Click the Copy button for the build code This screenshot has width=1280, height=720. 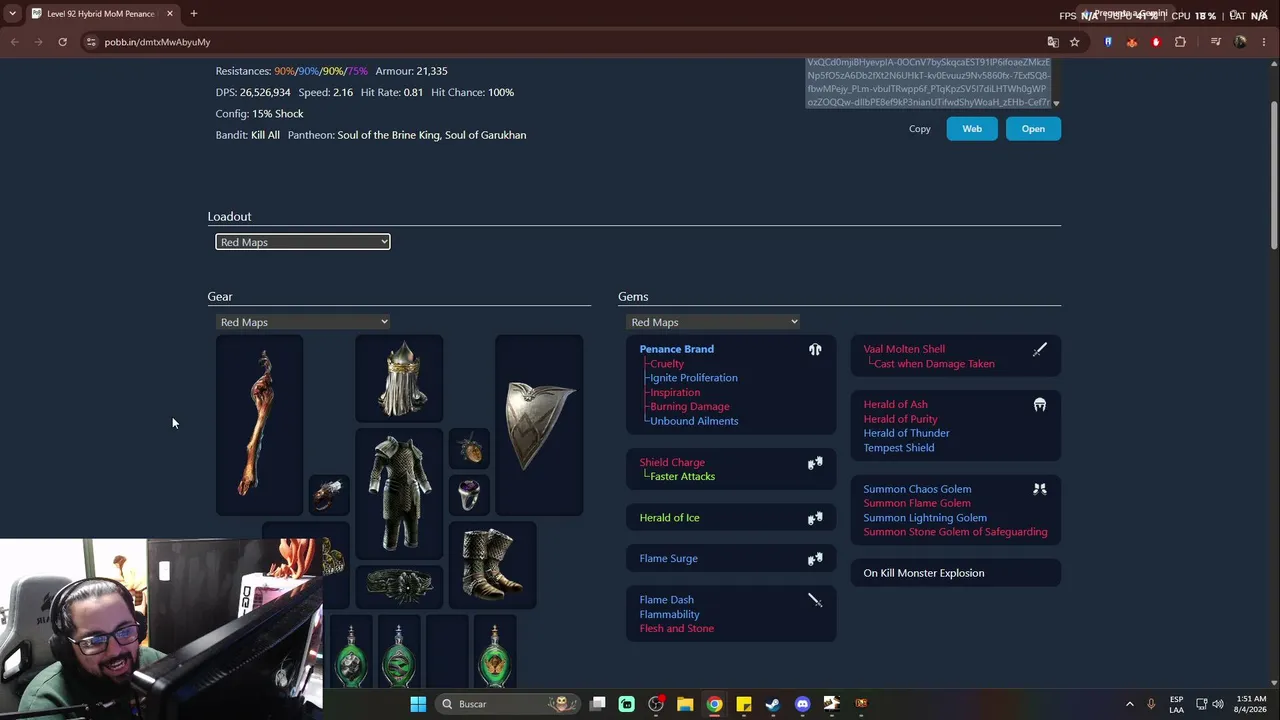[x=920, y=129]
